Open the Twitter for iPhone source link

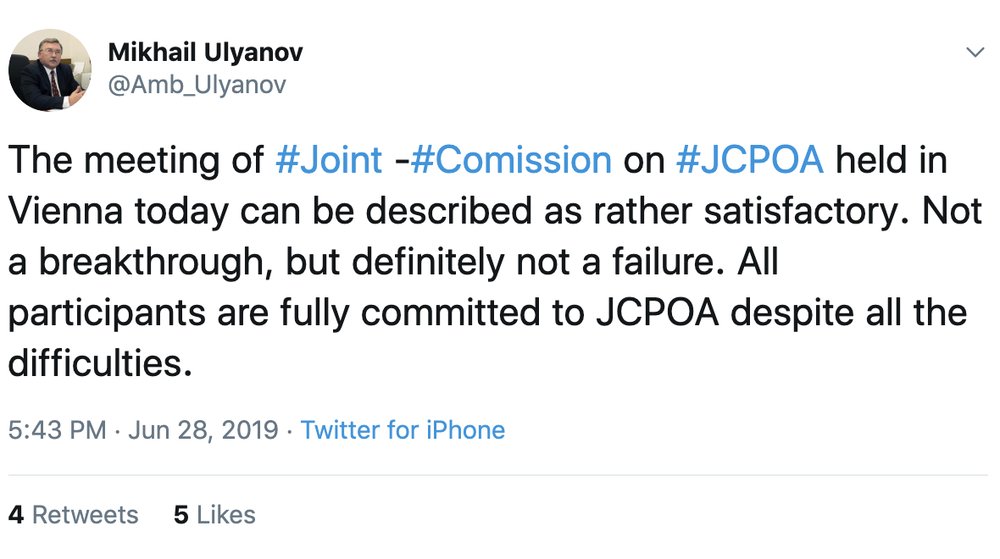[403, 430]
